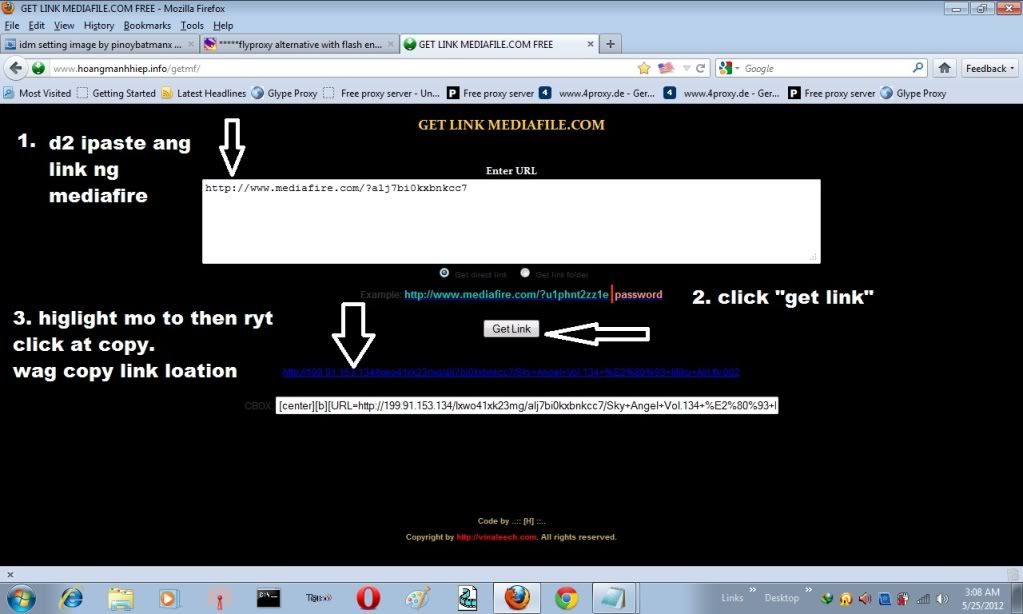Viewport: 1023px width, 614px height.
Task: Select the Get link folder radio button
Action: [525, 273]
